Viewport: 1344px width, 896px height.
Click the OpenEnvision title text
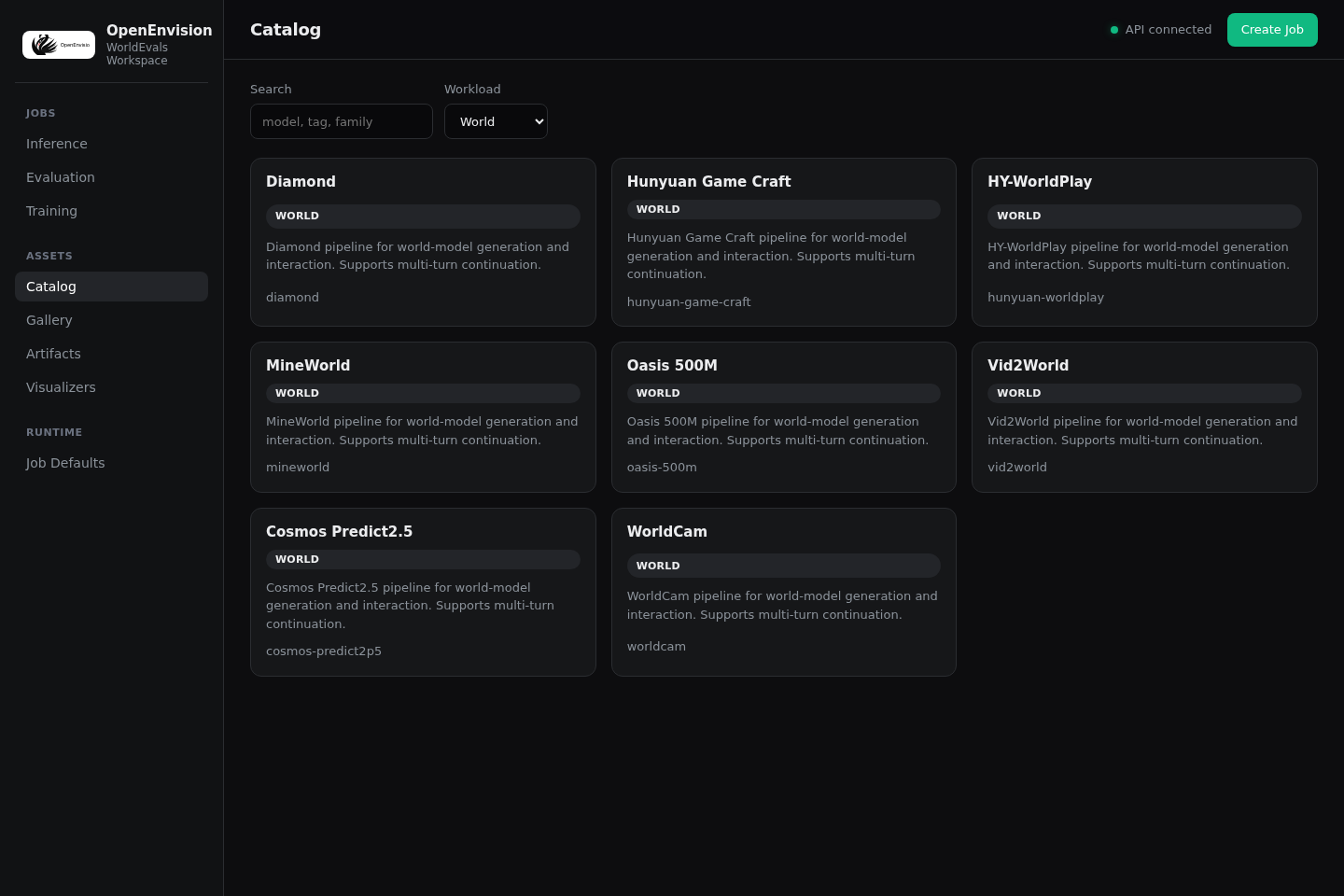pyautogui.click(x=160, y=30)
